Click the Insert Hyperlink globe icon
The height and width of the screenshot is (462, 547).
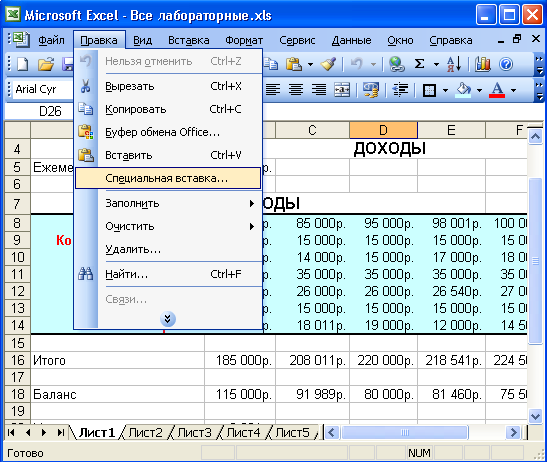pyautogui.click(x=397, y=64)
